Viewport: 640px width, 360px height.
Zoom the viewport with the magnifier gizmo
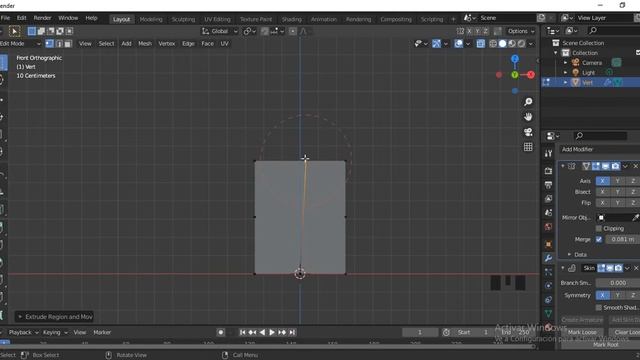[528, 102]
